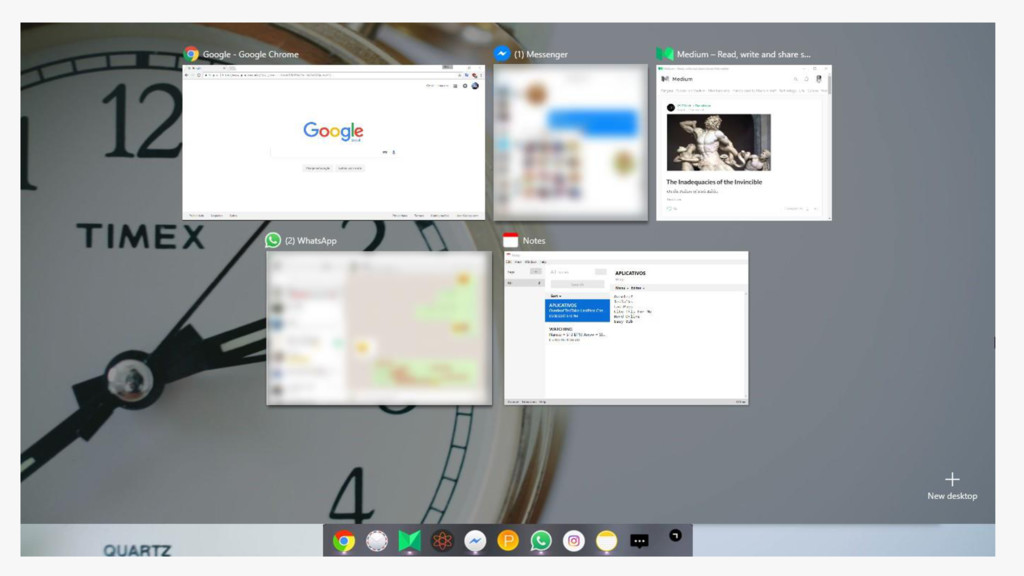Click the Notes icon beside window title
The image size is (1024, 576).
pos(511,240)
